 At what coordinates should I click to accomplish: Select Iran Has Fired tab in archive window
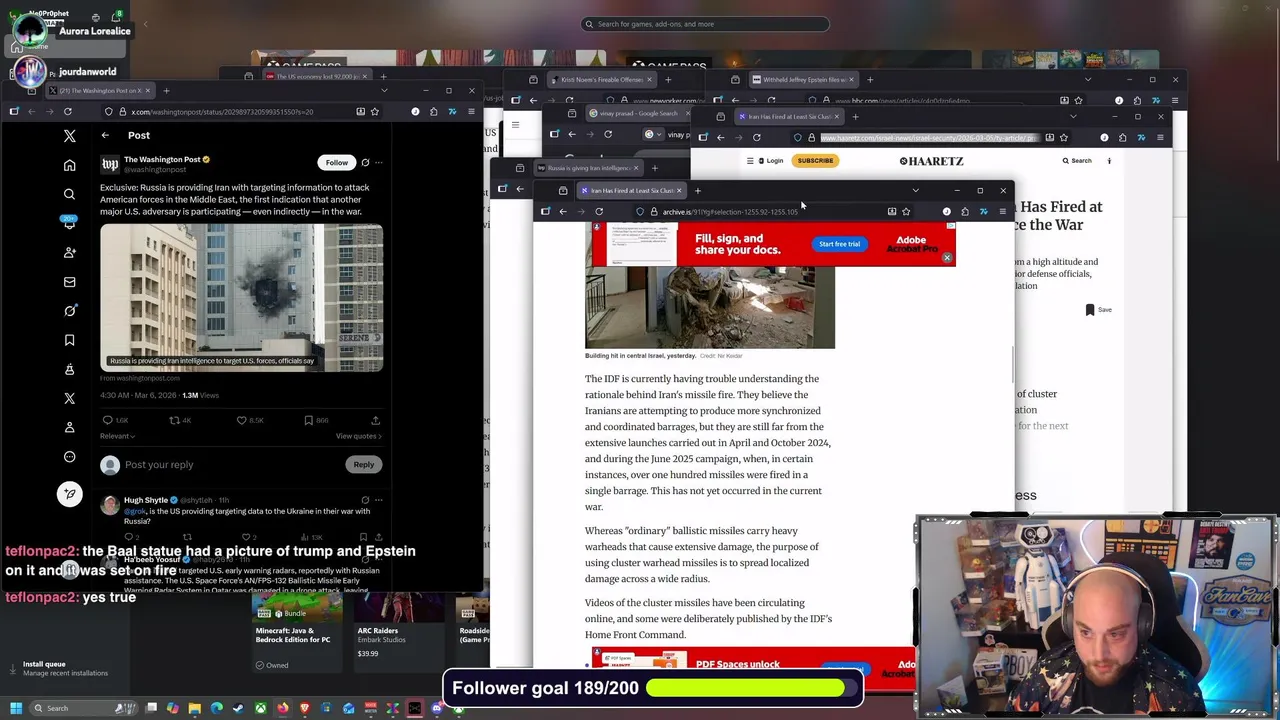(630, 190)
